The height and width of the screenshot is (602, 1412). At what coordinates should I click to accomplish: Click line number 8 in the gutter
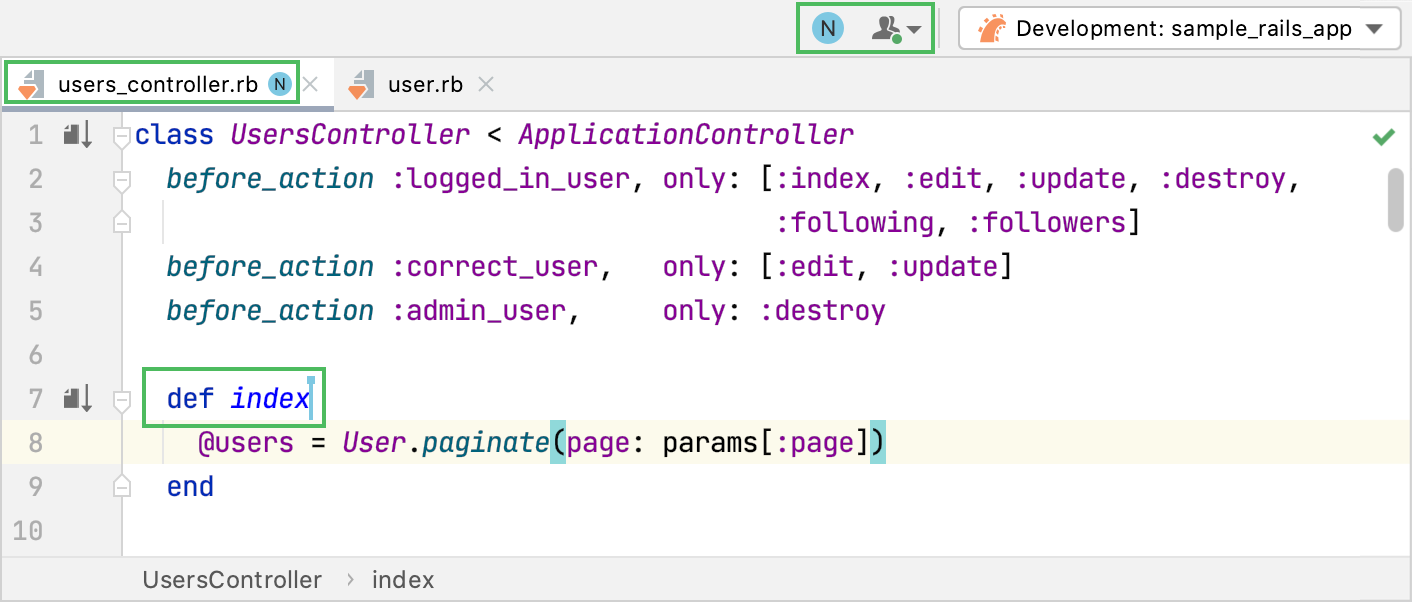coord(35,442)
